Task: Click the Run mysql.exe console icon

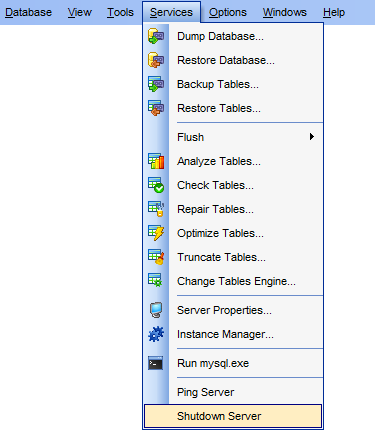Action: 156,363
